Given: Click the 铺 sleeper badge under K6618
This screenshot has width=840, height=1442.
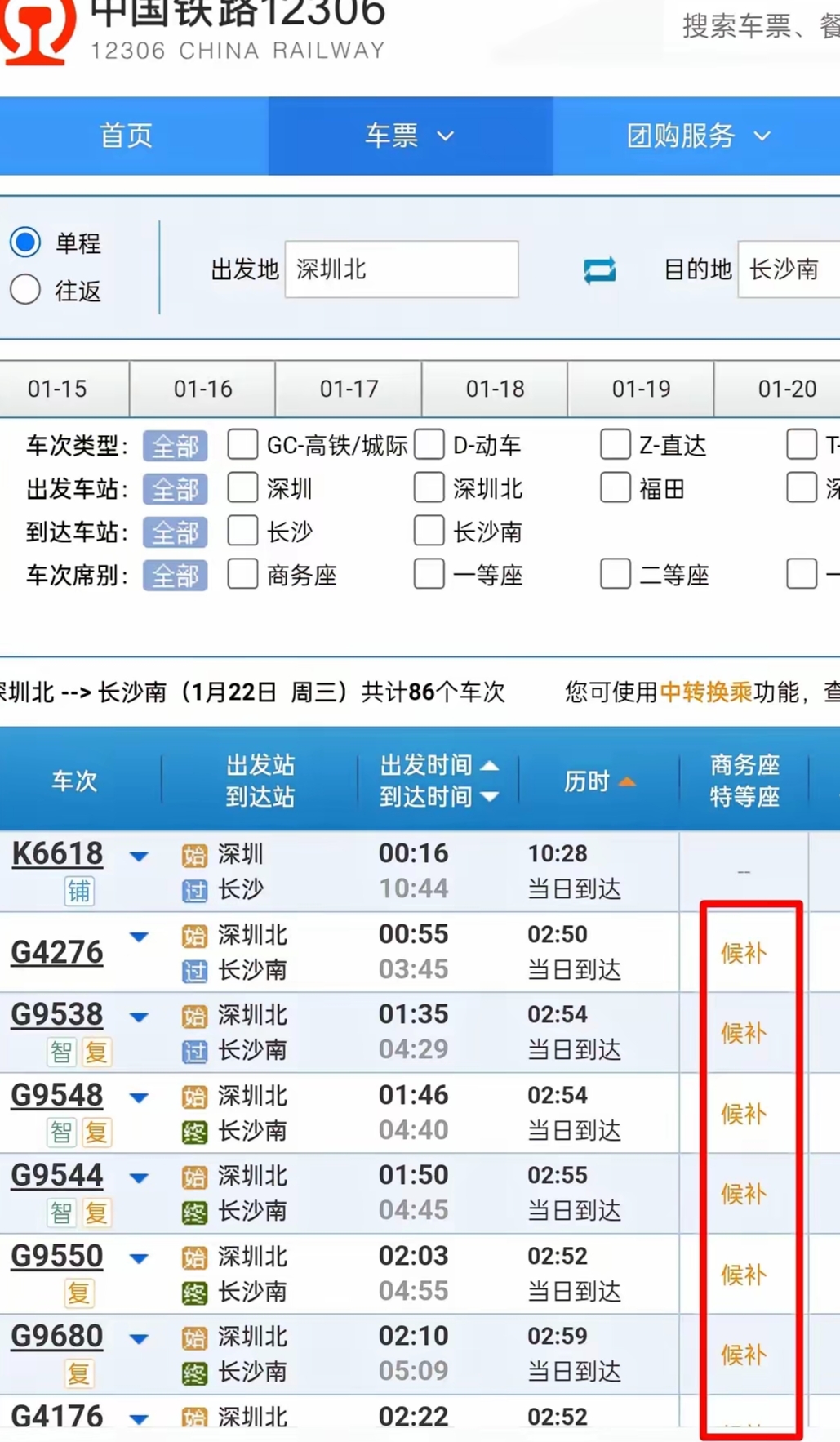Looking at the screenshot, I should point(79,891).
